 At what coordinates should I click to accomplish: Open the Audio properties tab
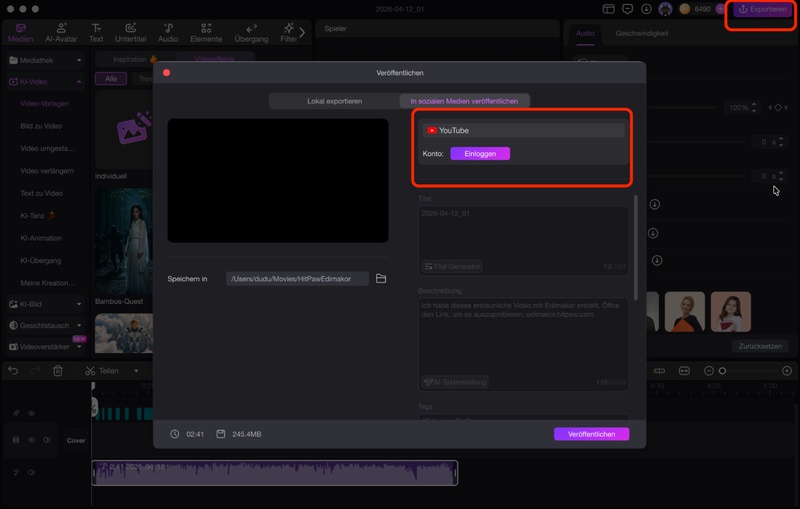(585, 33)
